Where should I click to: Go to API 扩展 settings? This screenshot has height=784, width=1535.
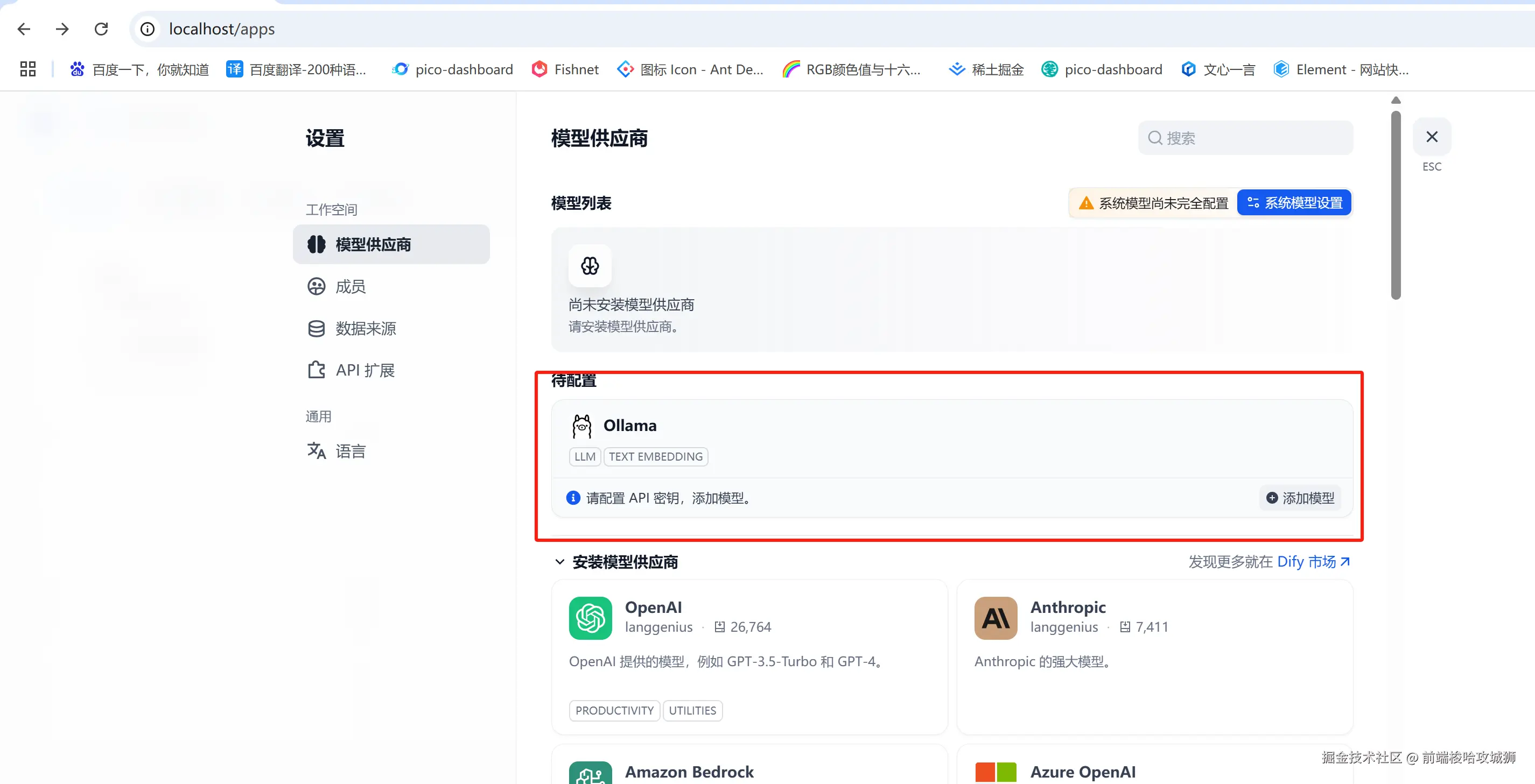pyautogui.click(x=365, y=370)
